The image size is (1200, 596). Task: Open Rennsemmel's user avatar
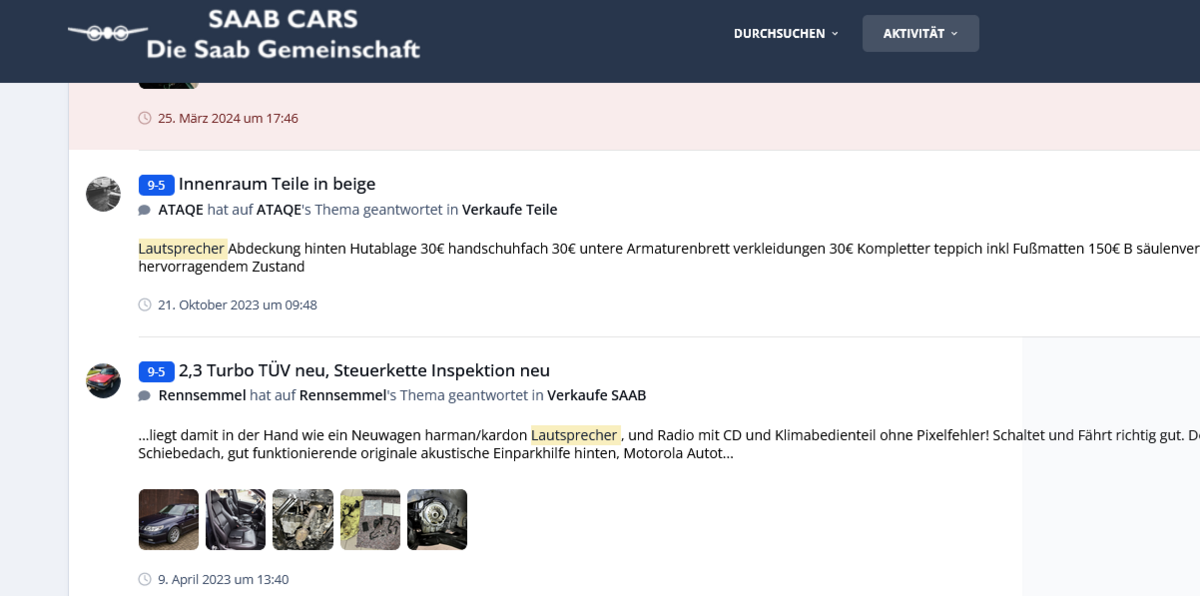[104, 381]
